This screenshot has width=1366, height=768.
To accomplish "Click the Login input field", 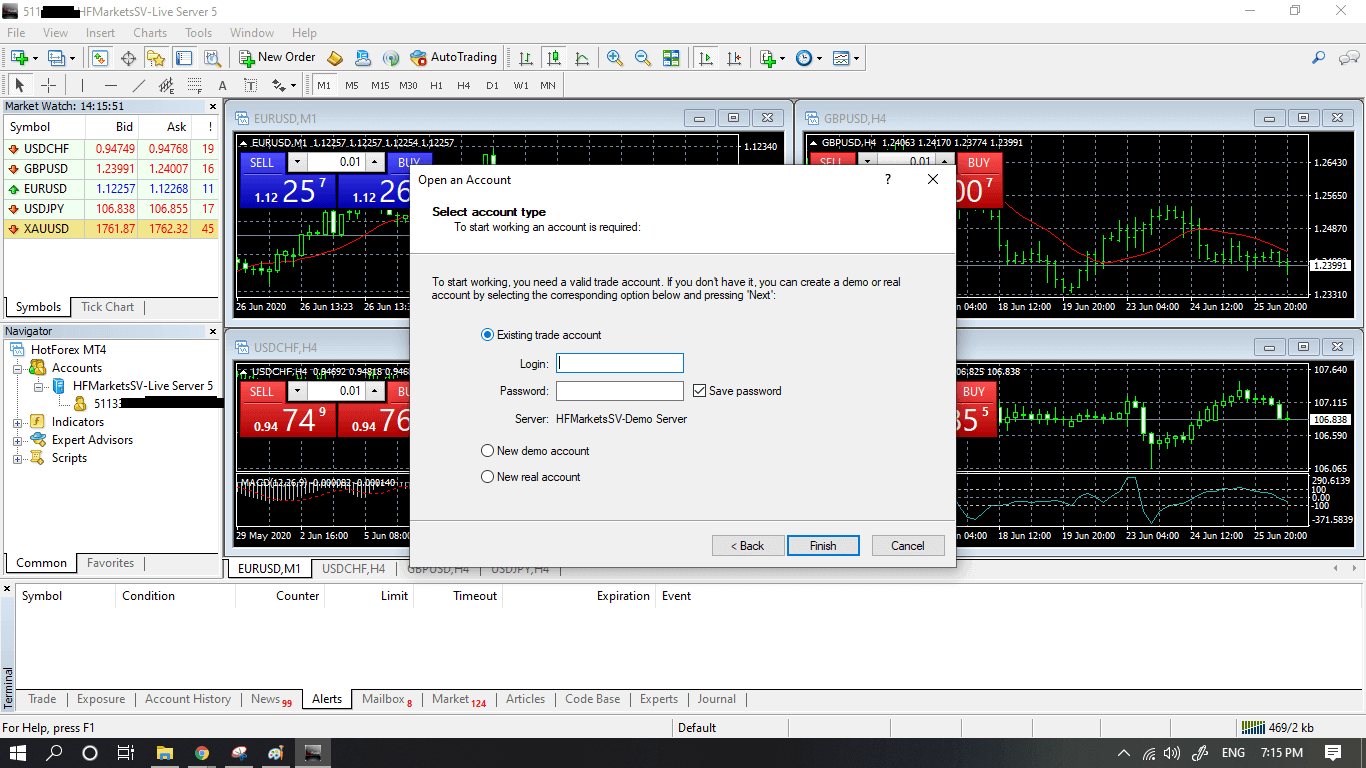I will tap(620, 363).
